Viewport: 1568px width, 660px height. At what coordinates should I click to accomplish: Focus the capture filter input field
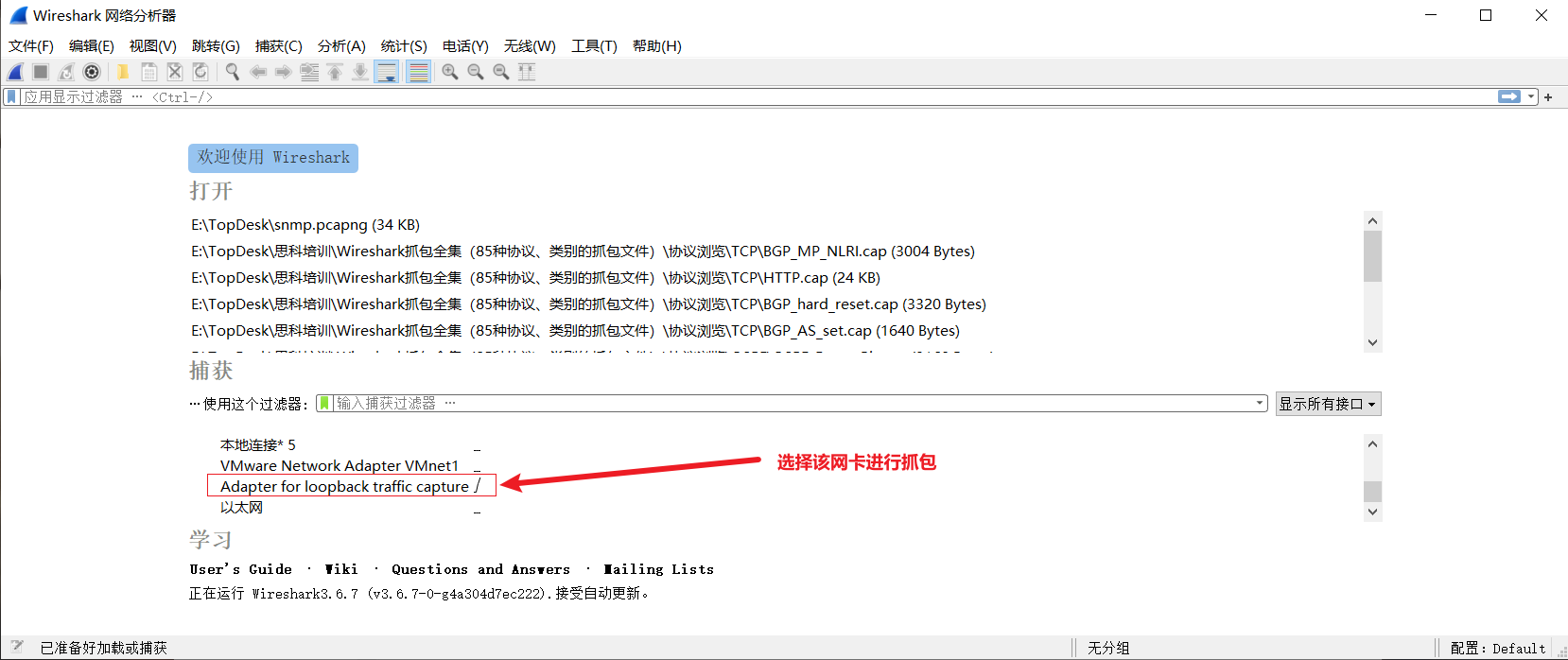(793, 404)
